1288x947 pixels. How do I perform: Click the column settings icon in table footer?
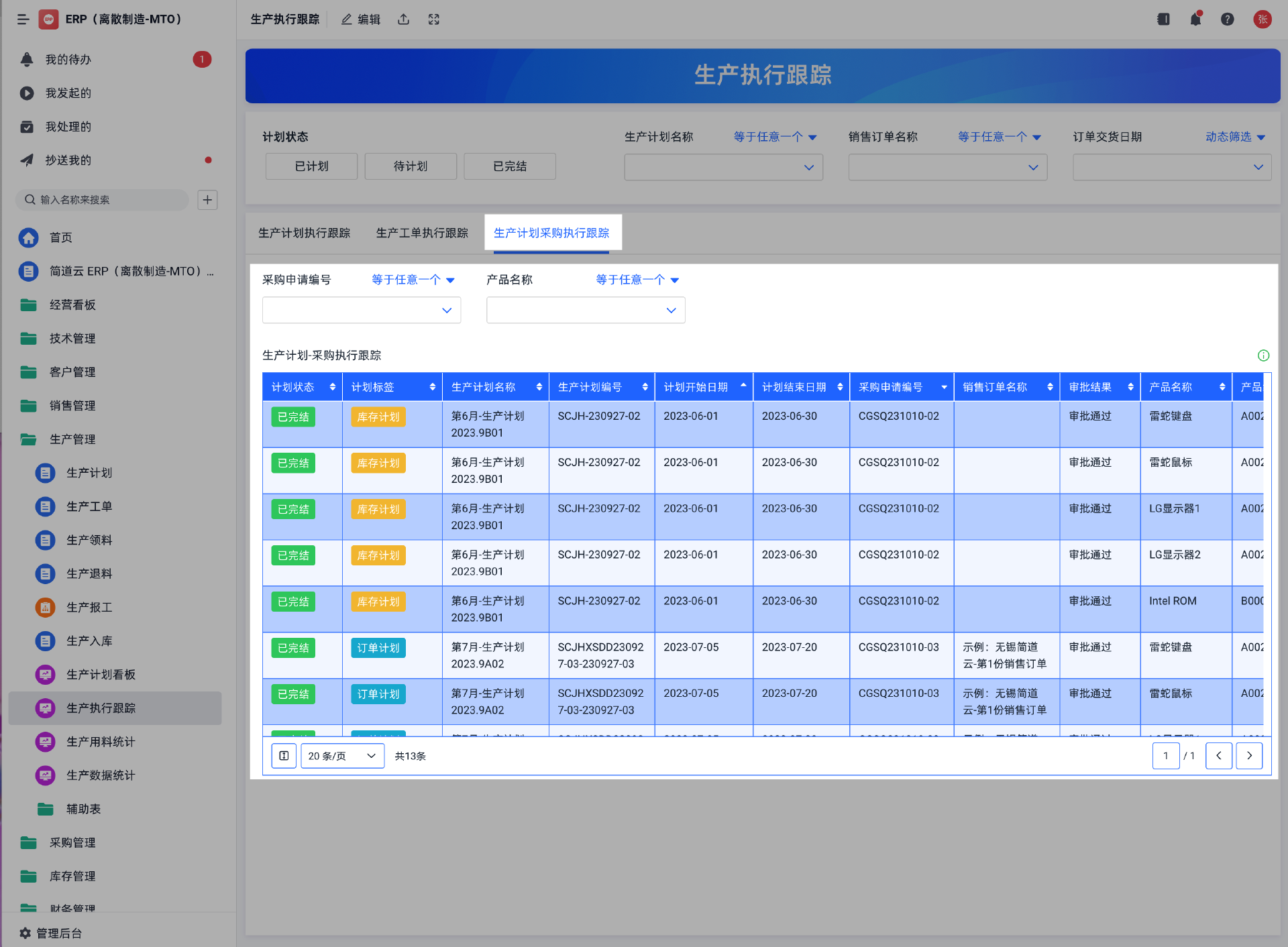(x=284, y=756)
